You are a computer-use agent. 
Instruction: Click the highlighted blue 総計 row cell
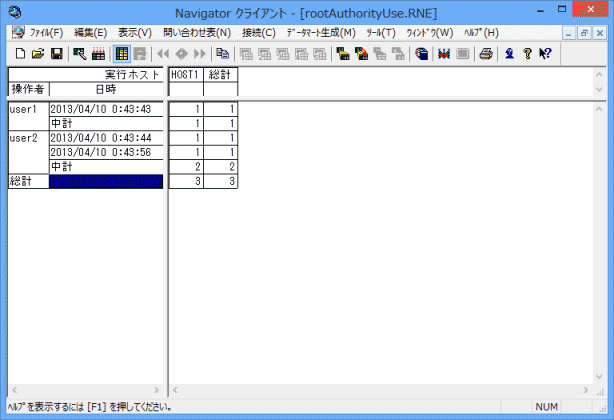coord(105,181)
